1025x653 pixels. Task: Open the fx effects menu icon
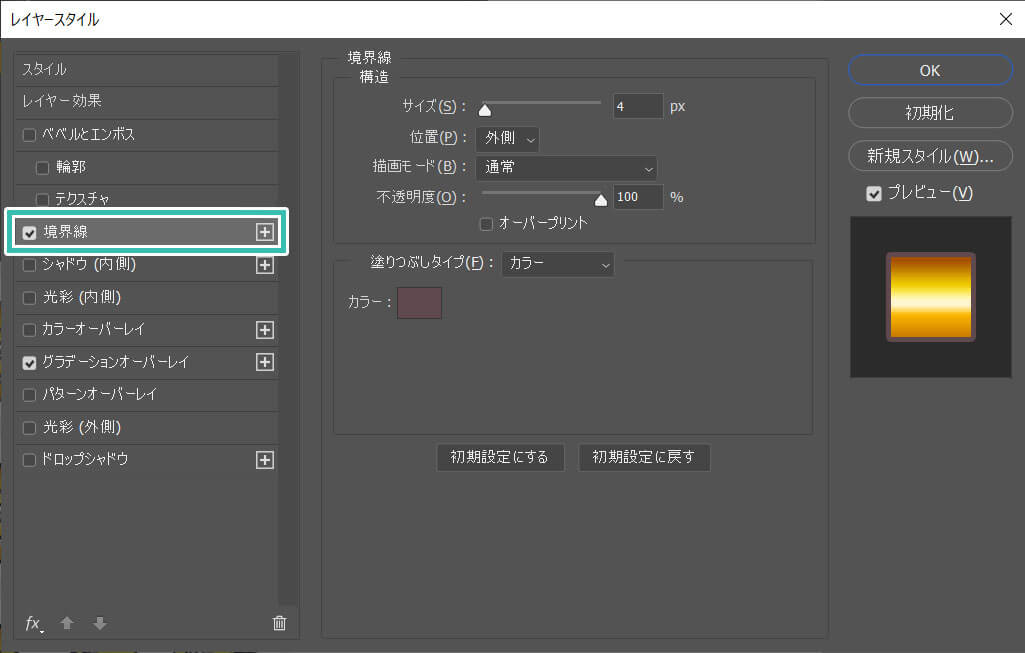(x=33, y=624)
